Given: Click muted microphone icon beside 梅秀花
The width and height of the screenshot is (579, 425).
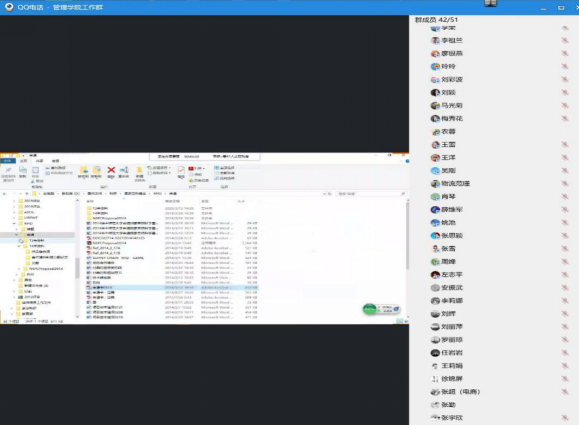Looking at the screenshot, I should pyautogui.click(x=565, y=118).
